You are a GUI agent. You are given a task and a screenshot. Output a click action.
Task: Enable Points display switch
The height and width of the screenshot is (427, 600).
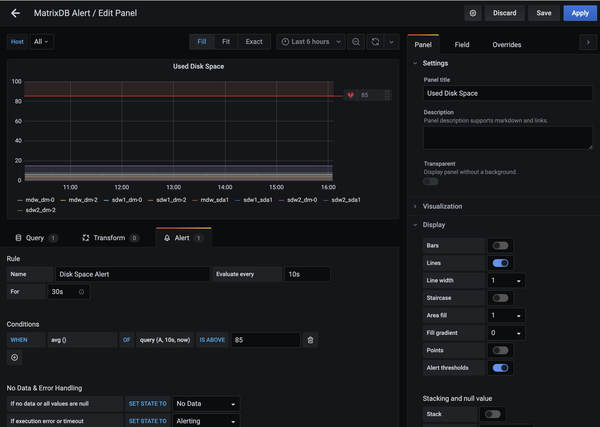pos(500,350)
